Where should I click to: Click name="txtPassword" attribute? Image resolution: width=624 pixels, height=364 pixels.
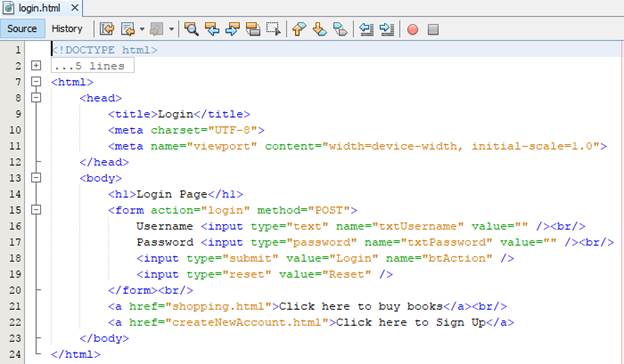(428, 242)
